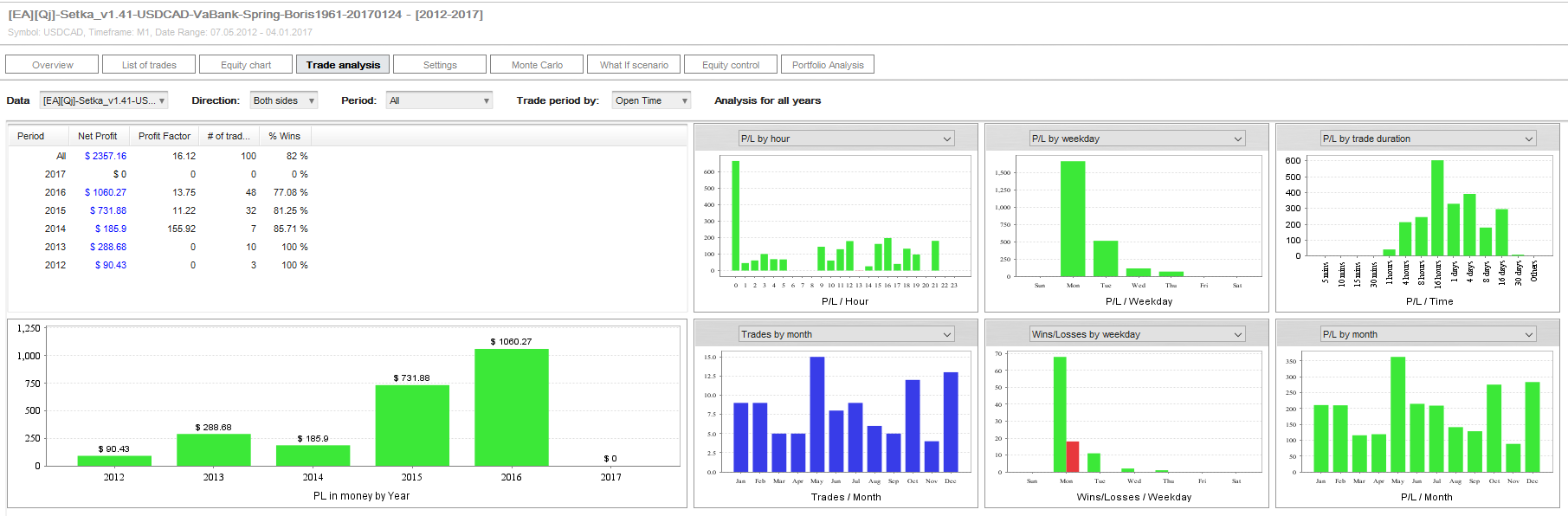The image size is (1568, 516).
Task: Click the 2014 bar in yearly chart
Action: [313, 455]
